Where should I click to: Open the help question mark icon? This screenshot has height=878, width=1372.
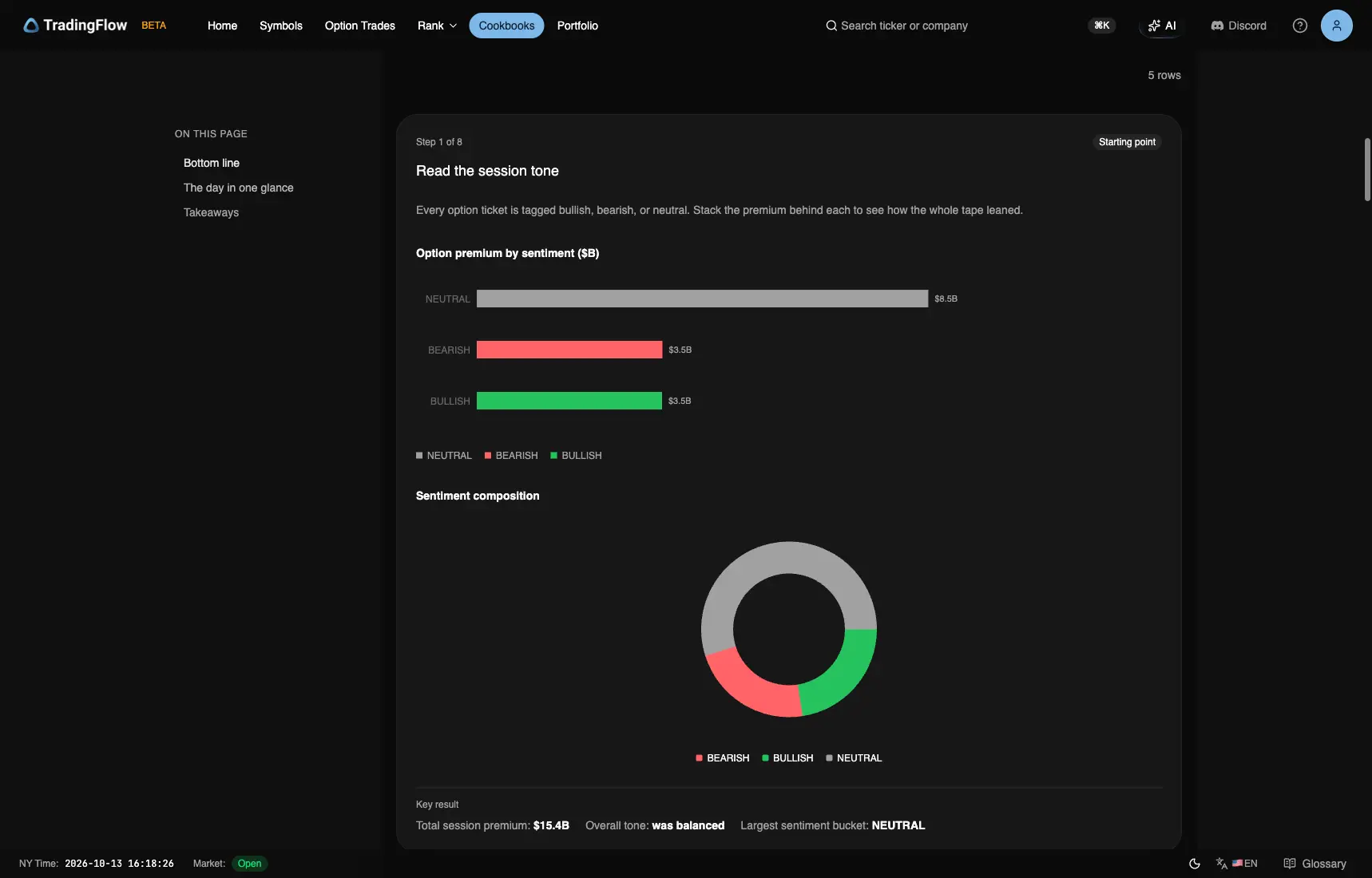(1300, 26)
